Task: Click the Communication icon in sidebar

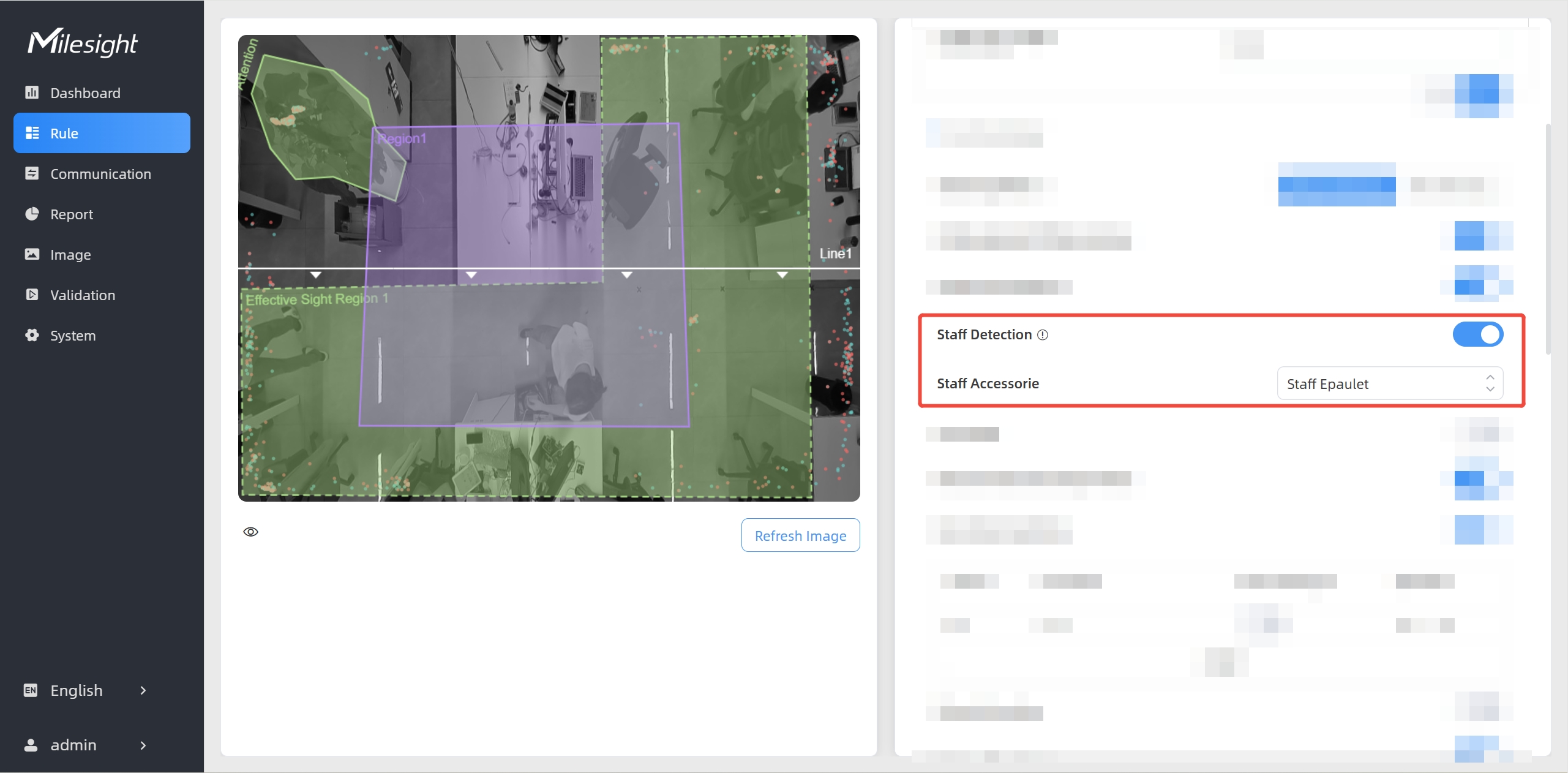Action: [x=32, y=173]
